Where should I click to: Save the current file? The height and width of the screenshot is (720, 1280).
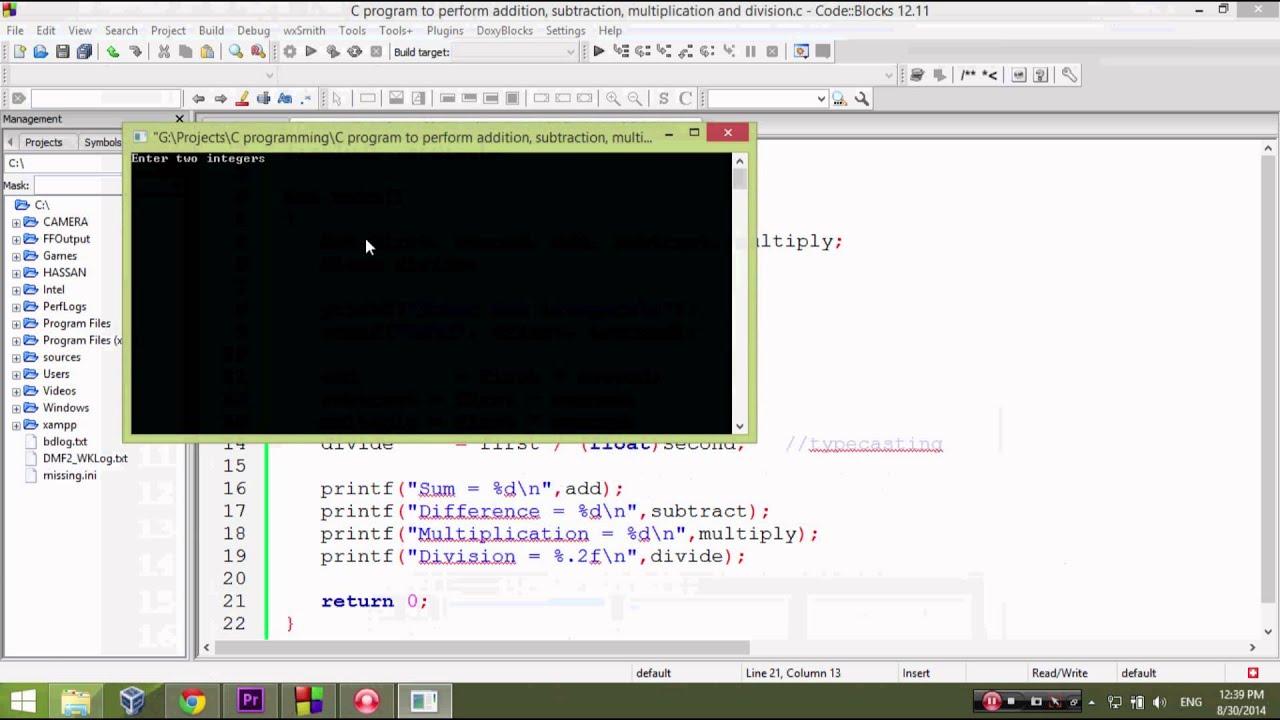[x=62, y=52]
